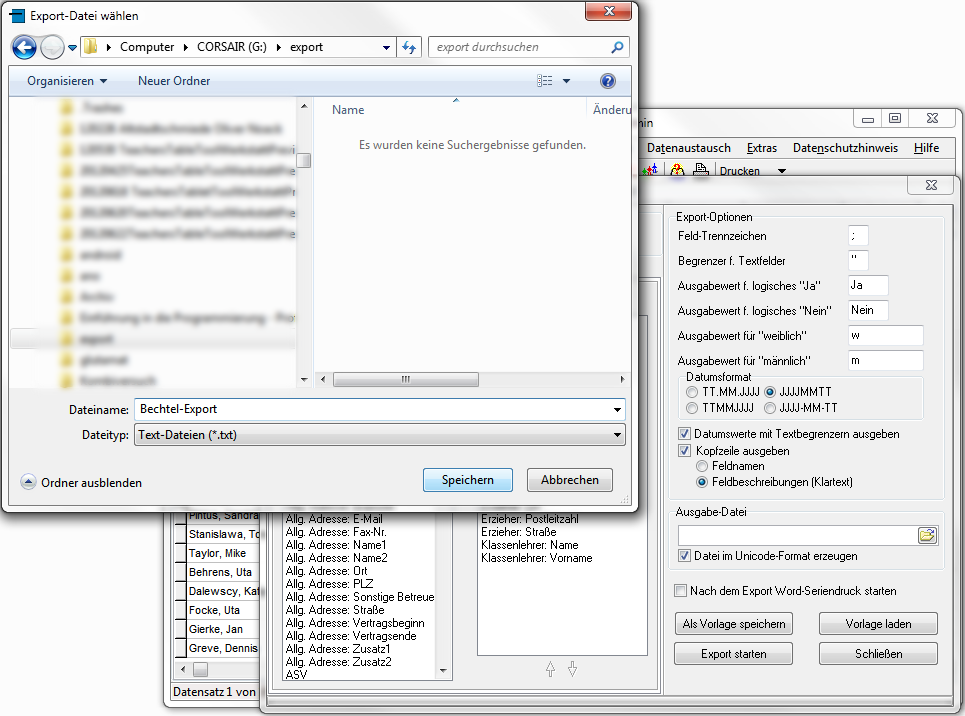Move the selected field down with the arrow
Viewport: 965px width, 716px height.
coord(572,669)
